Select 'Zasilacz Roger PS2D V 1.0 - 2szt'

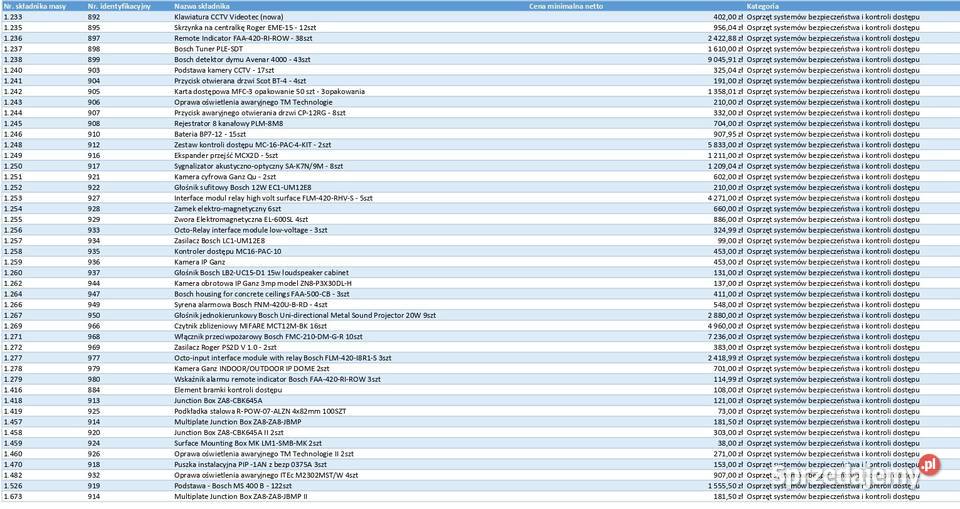coord(225,347)
